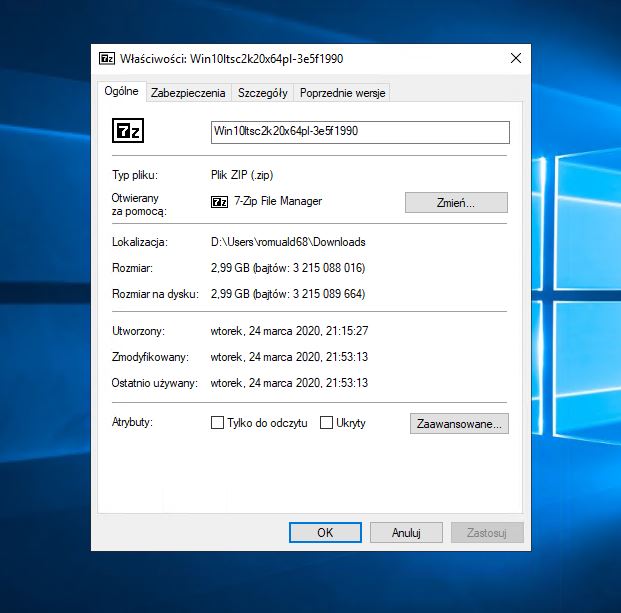
Task: Cancel with the Anuluj button
Action: click(x=406, y=533)
